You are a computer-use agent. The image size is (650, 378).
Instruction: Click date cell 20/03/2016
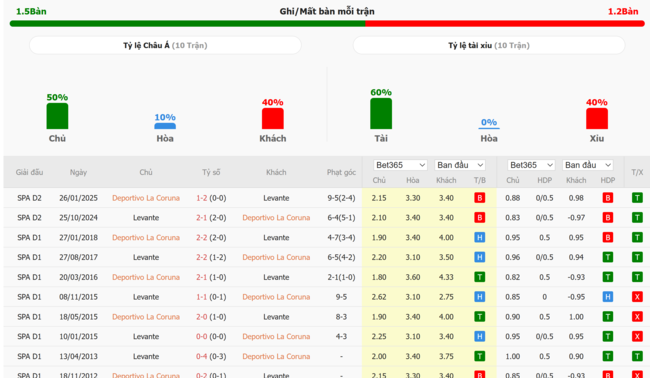[x=78, y=277]
